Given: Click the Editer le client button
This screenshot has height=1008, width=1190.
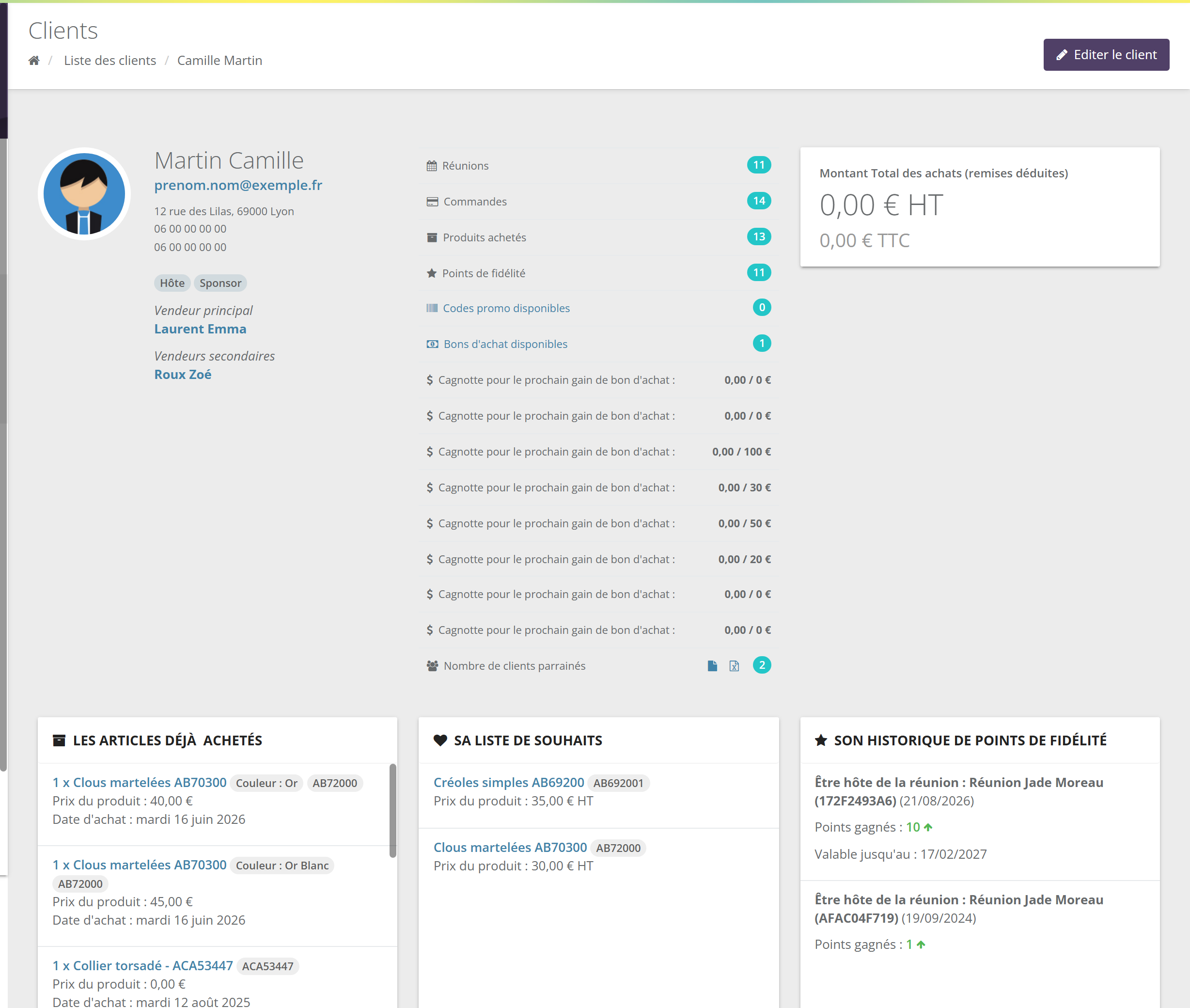Looking at the screenshot, I should [1106, 55].
